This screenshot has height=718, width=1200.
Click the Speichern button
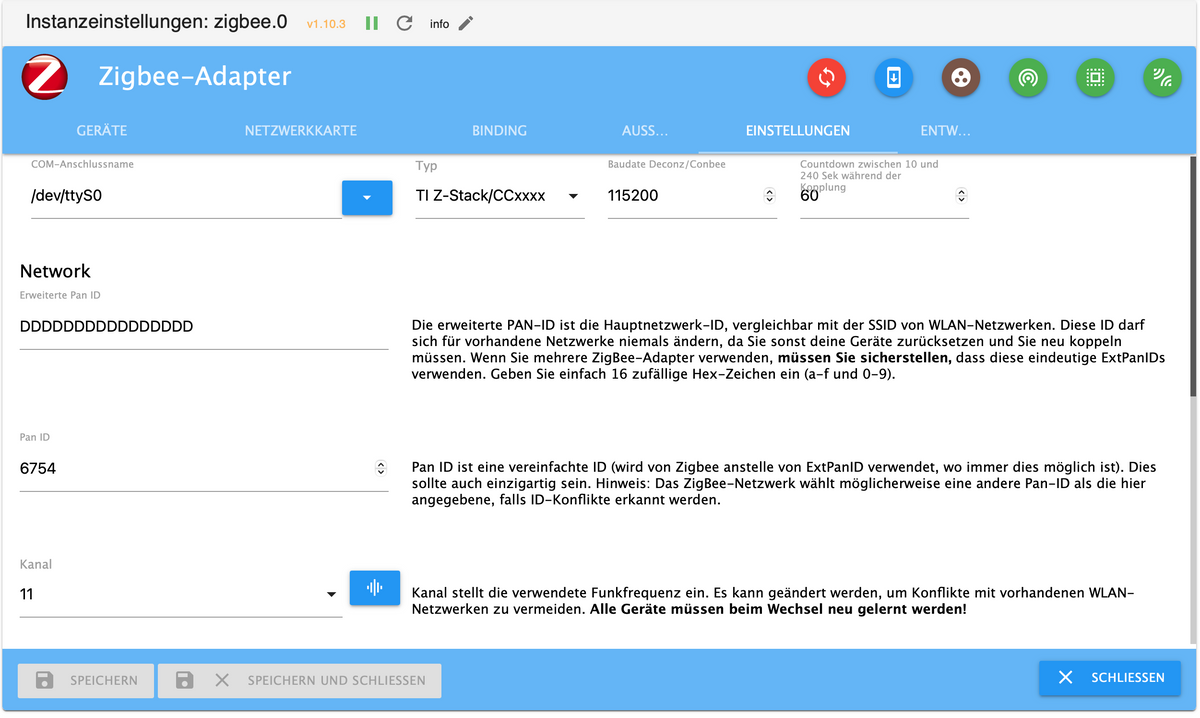pyautogui.click(x=86, y=680)
